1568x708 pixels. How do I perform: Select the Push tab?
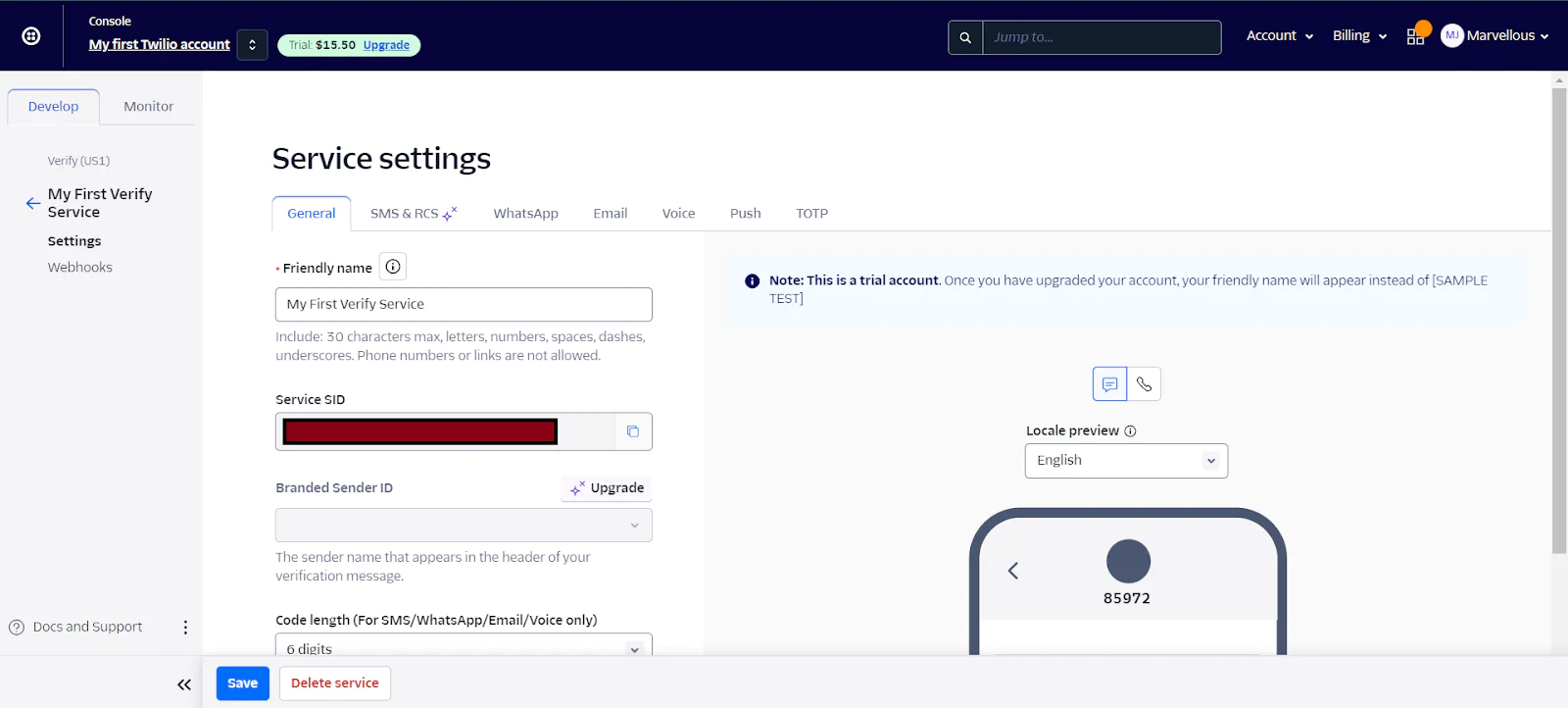745,213
